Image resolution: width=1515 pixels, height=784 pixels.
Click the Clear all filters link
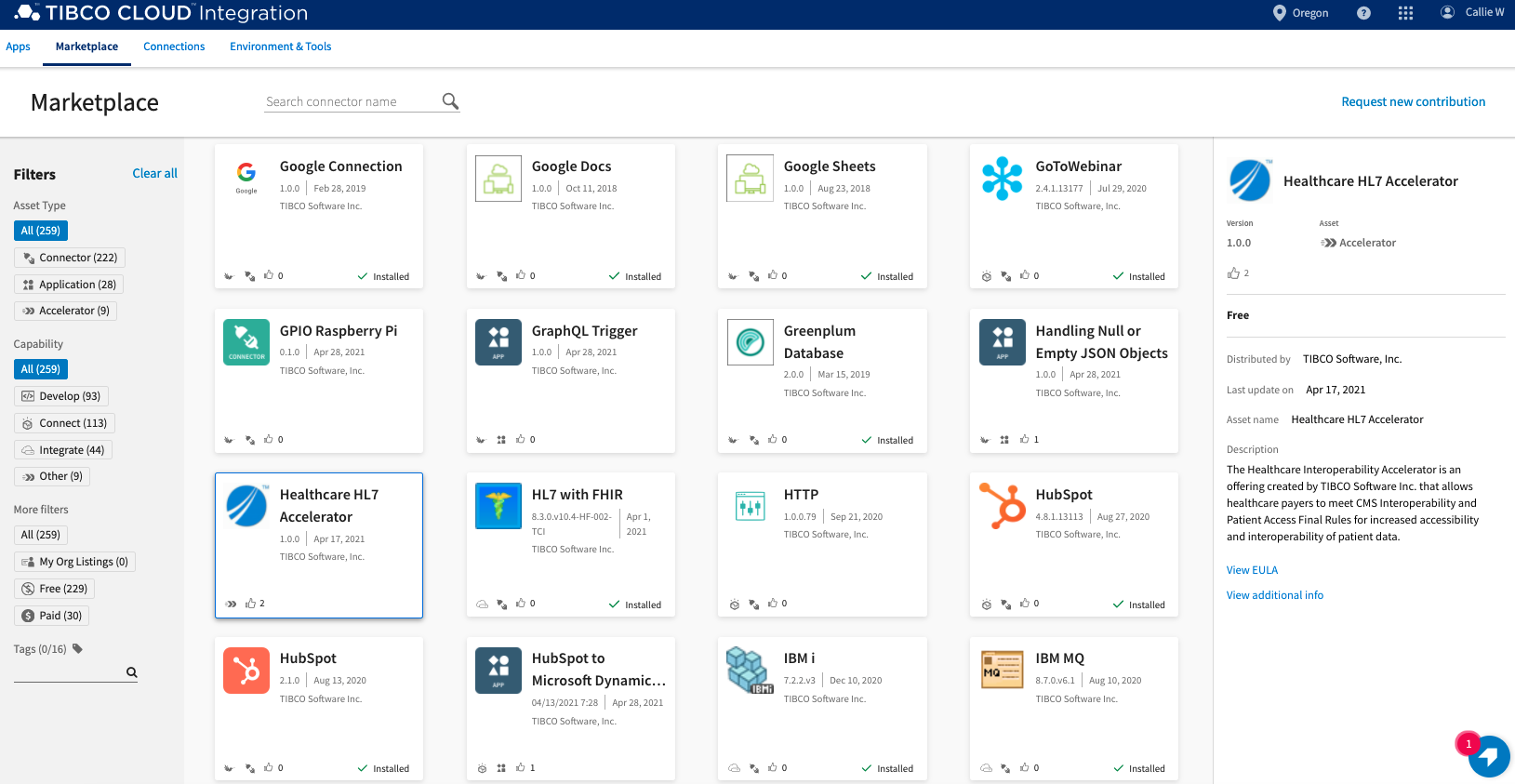154,173
